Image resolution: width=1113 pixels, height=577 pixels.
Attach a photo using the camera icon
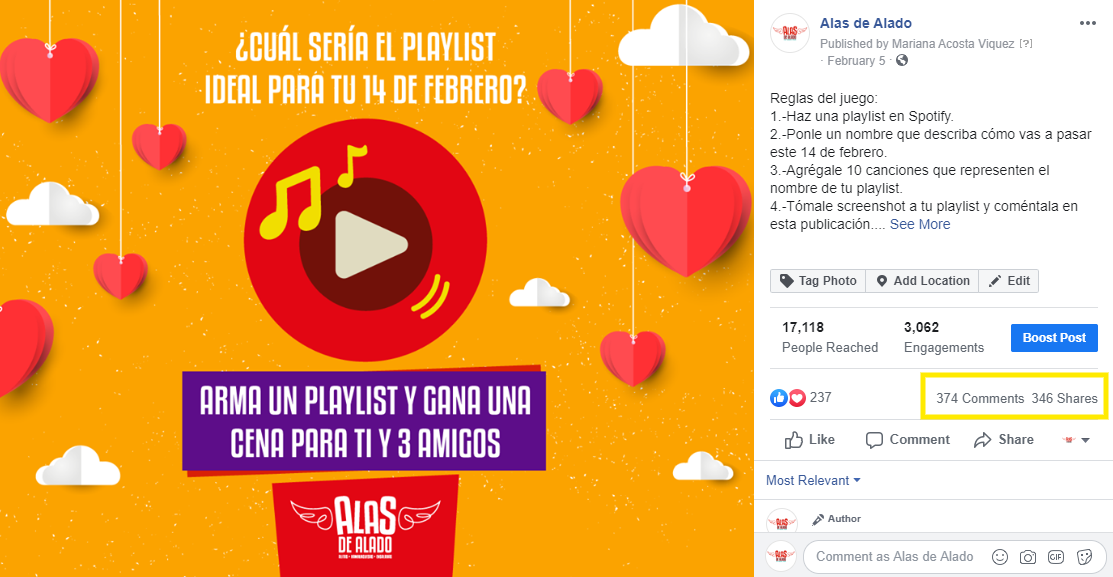(1028, 557)
